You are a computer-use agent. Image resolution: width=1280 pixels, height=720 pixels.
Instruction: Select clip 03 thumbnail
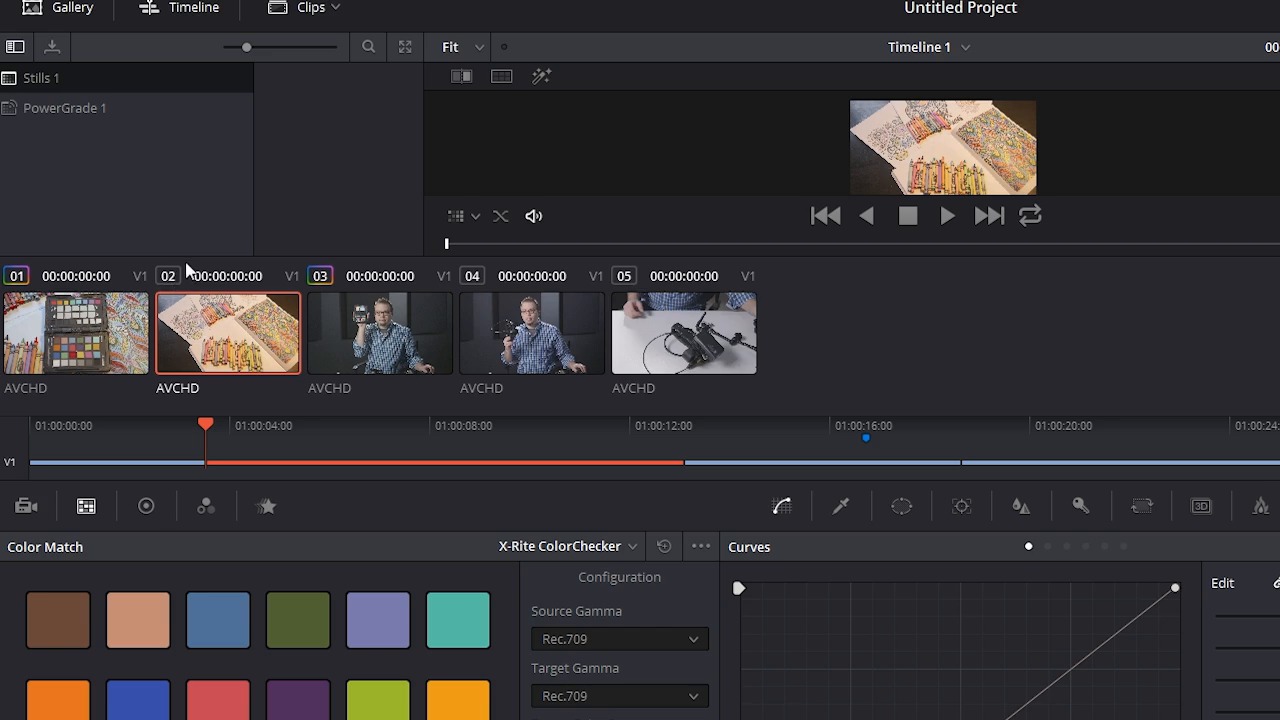[x=380, y=333]
